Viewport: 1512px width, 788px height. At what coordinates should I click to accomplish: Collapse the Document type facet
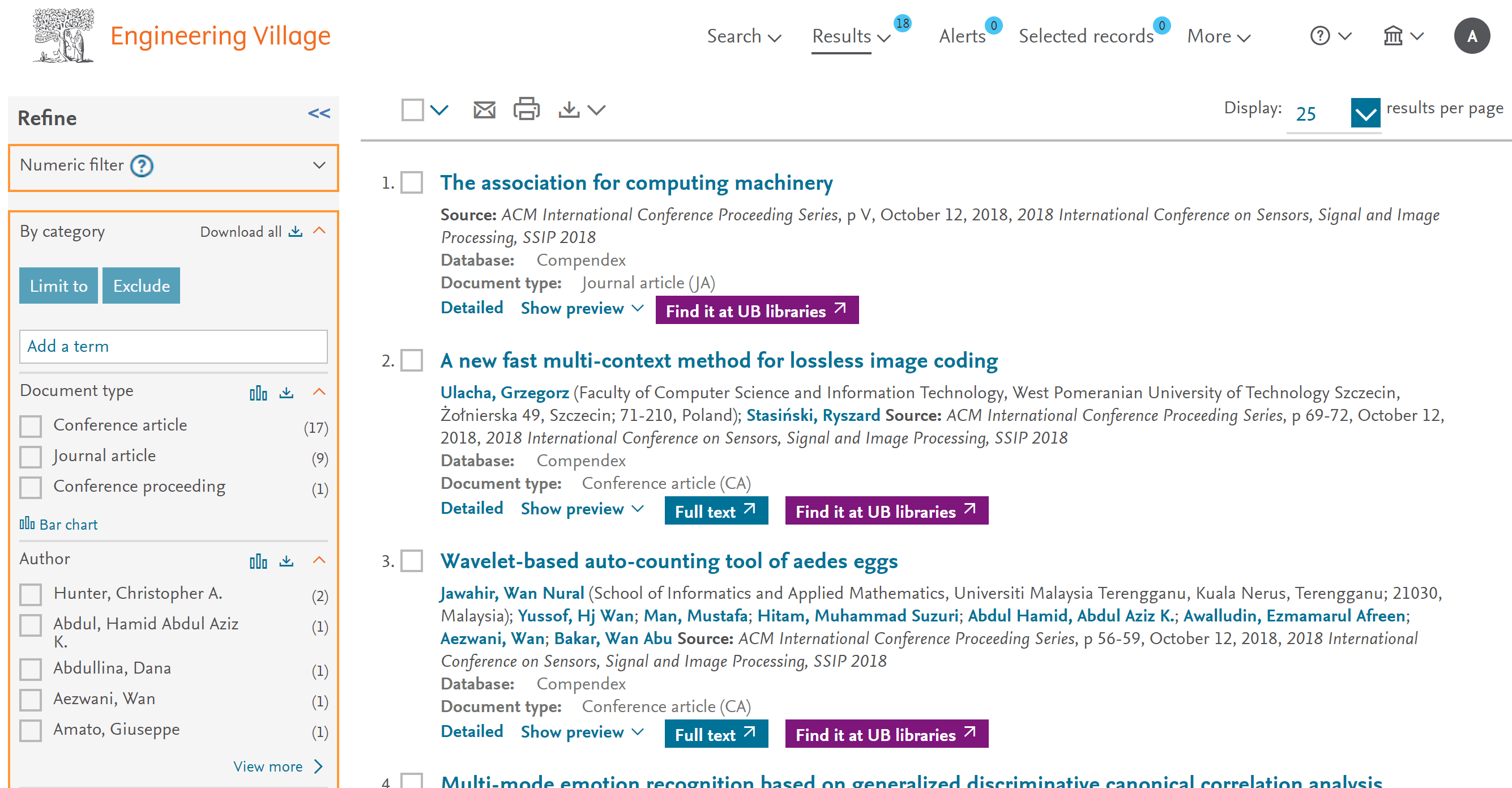(x=319, y=391)
